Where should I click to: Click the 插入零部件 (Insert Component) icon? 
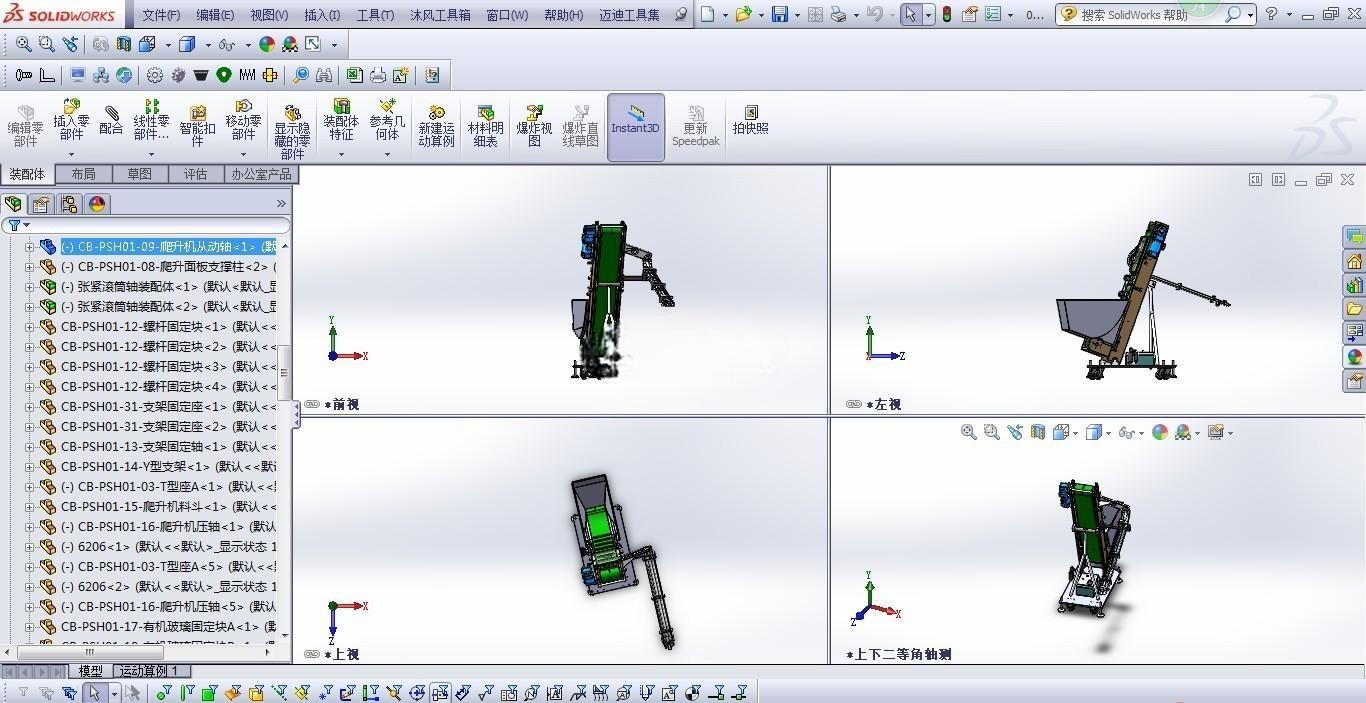71,120
